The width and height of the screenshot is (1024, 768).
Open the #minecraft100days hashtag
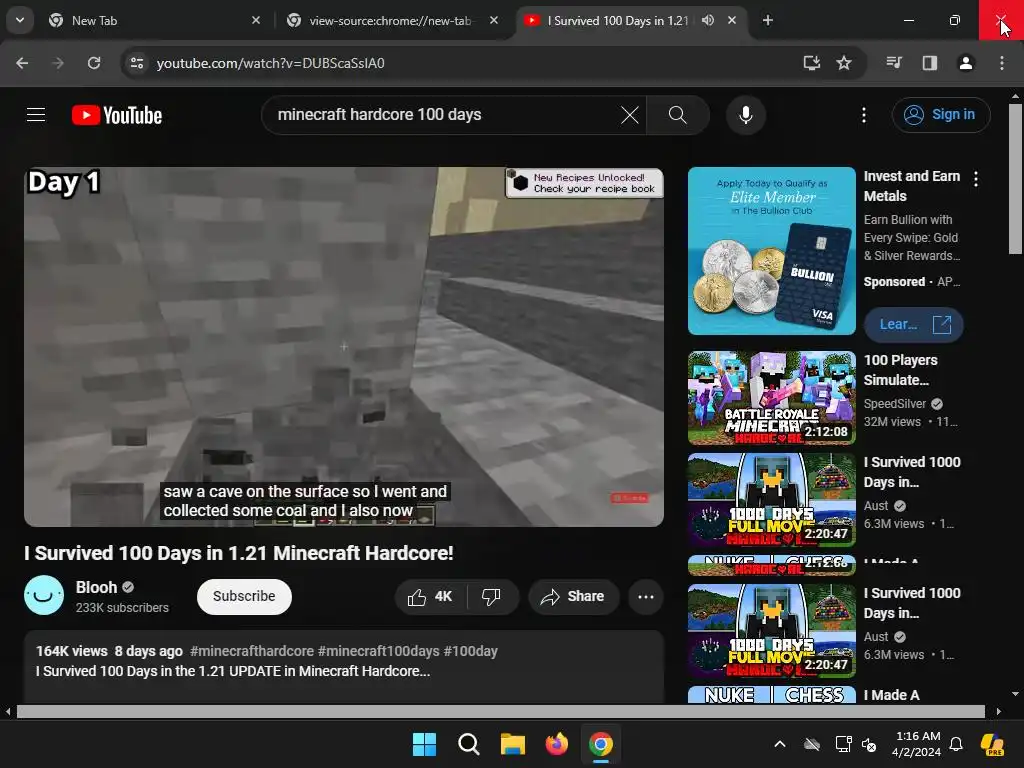tap(378, 651)
